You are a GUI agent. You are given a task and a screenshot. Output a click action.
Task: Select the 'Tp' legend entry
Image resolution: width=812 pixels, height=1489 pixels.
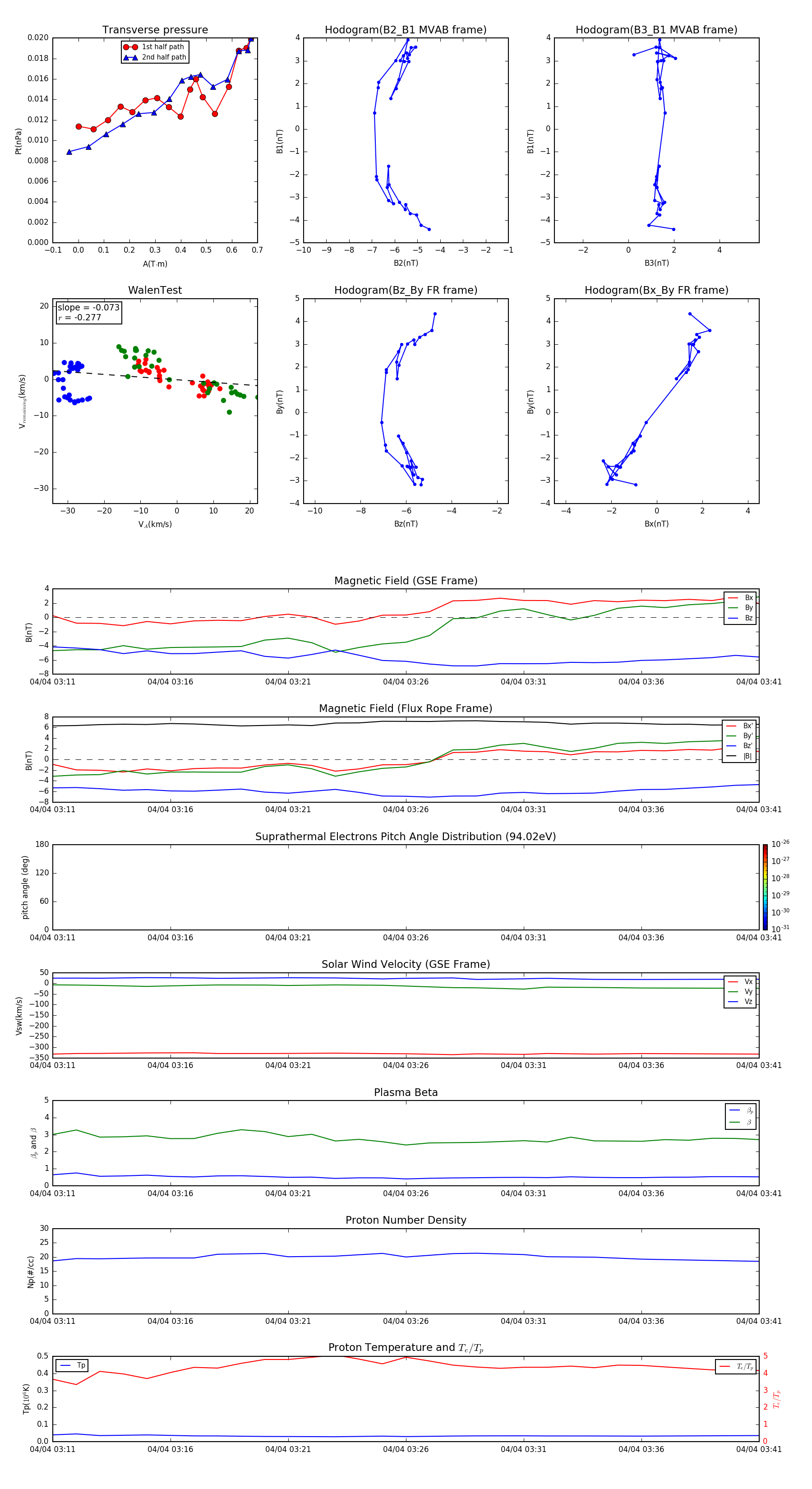pyautogui.click(x=73, y=1365)
